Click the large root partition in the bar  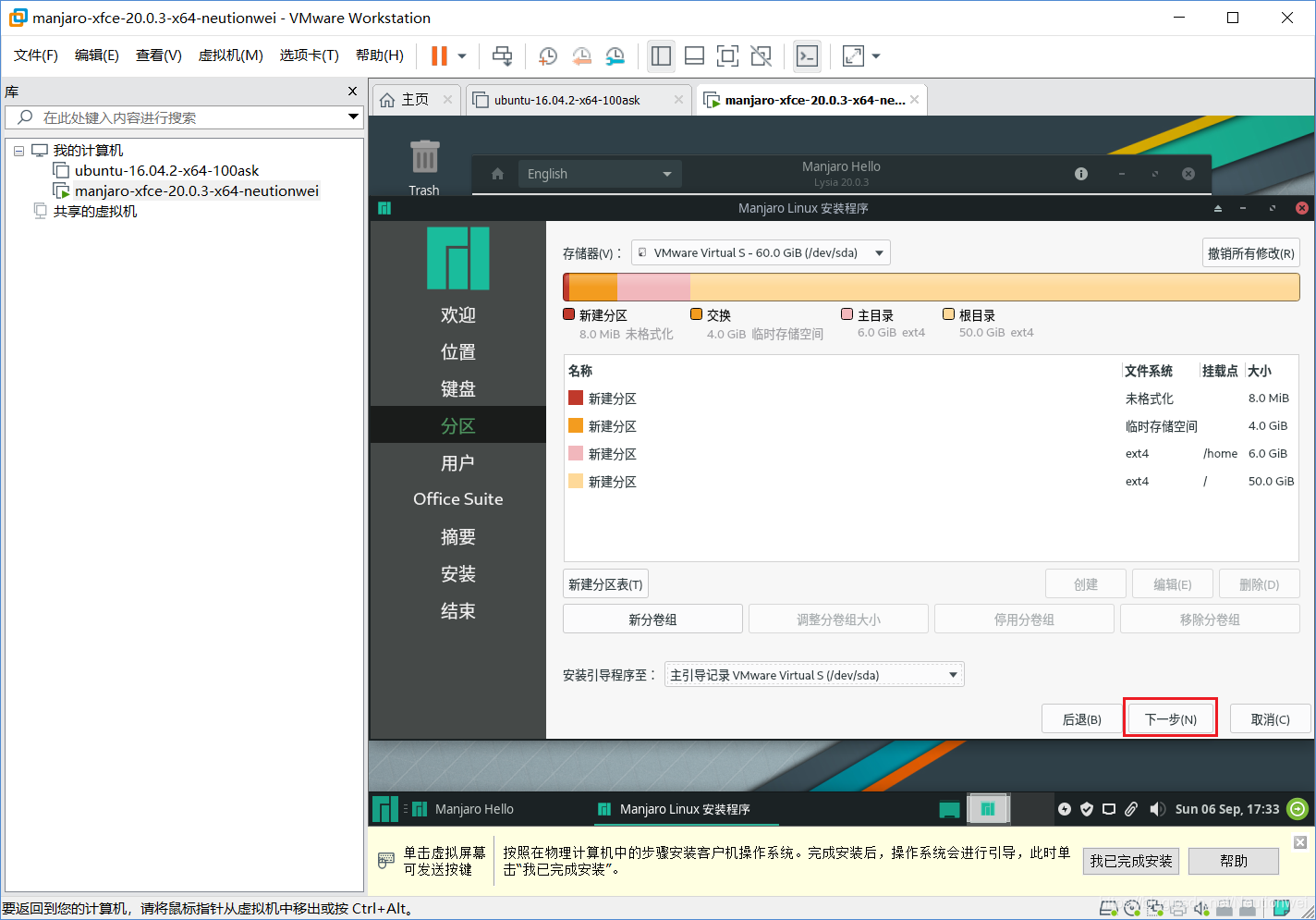[x=994, y=287]
